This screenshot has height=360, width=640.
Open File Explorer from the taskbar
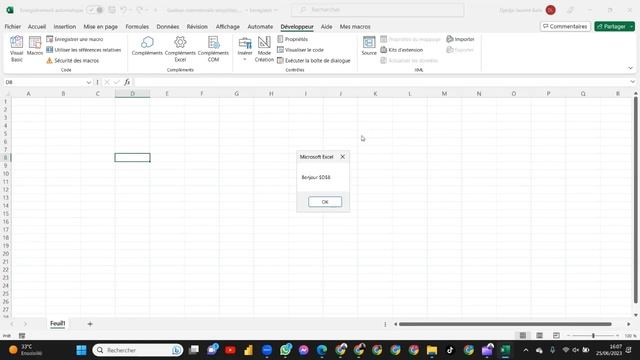(432, 350)
